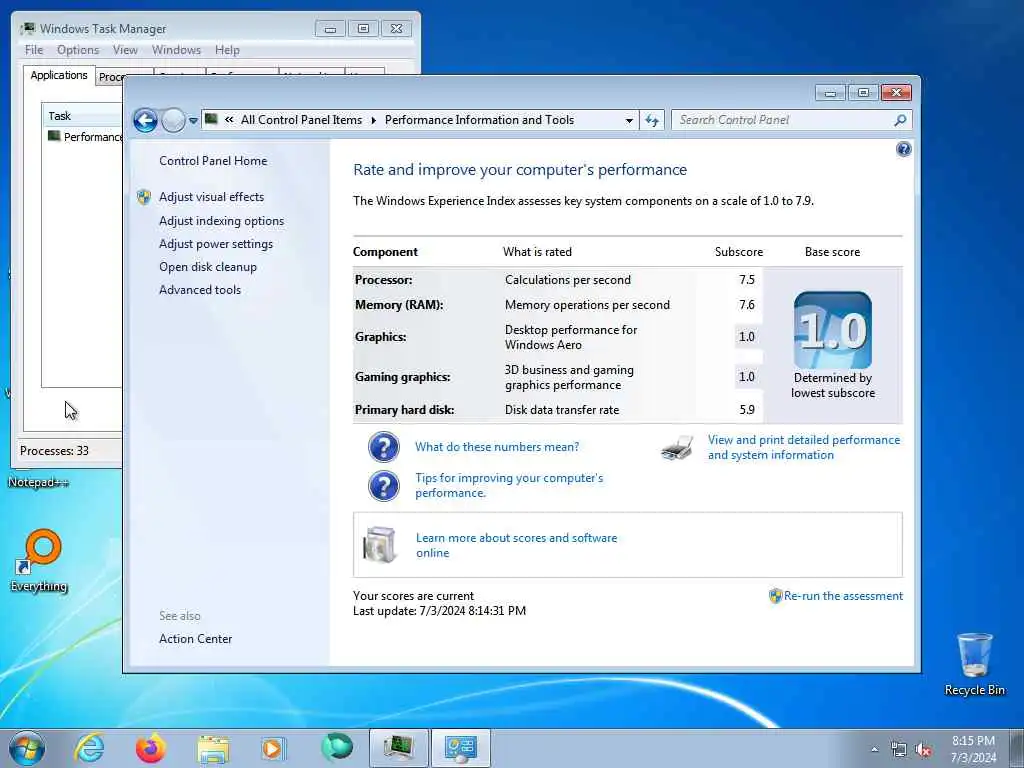View and print detailed performance information
Viewport: 1024px width, 768px height.
(x=804, y=447)
